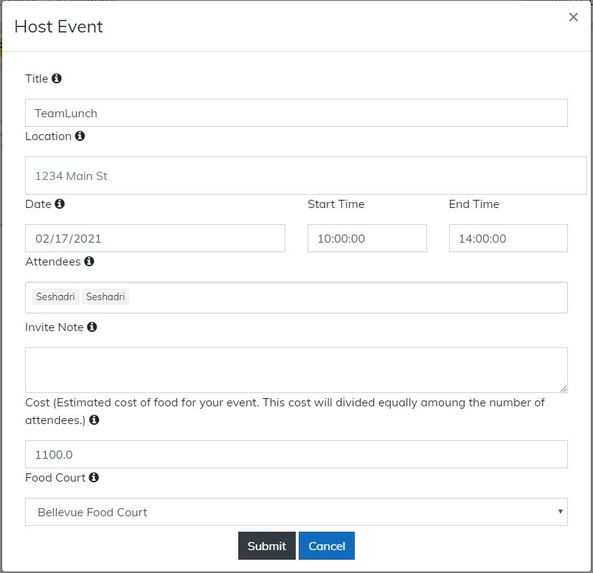Click the Location field with 1234 Main St
This screenshot has width=593, height=573.
306,175
